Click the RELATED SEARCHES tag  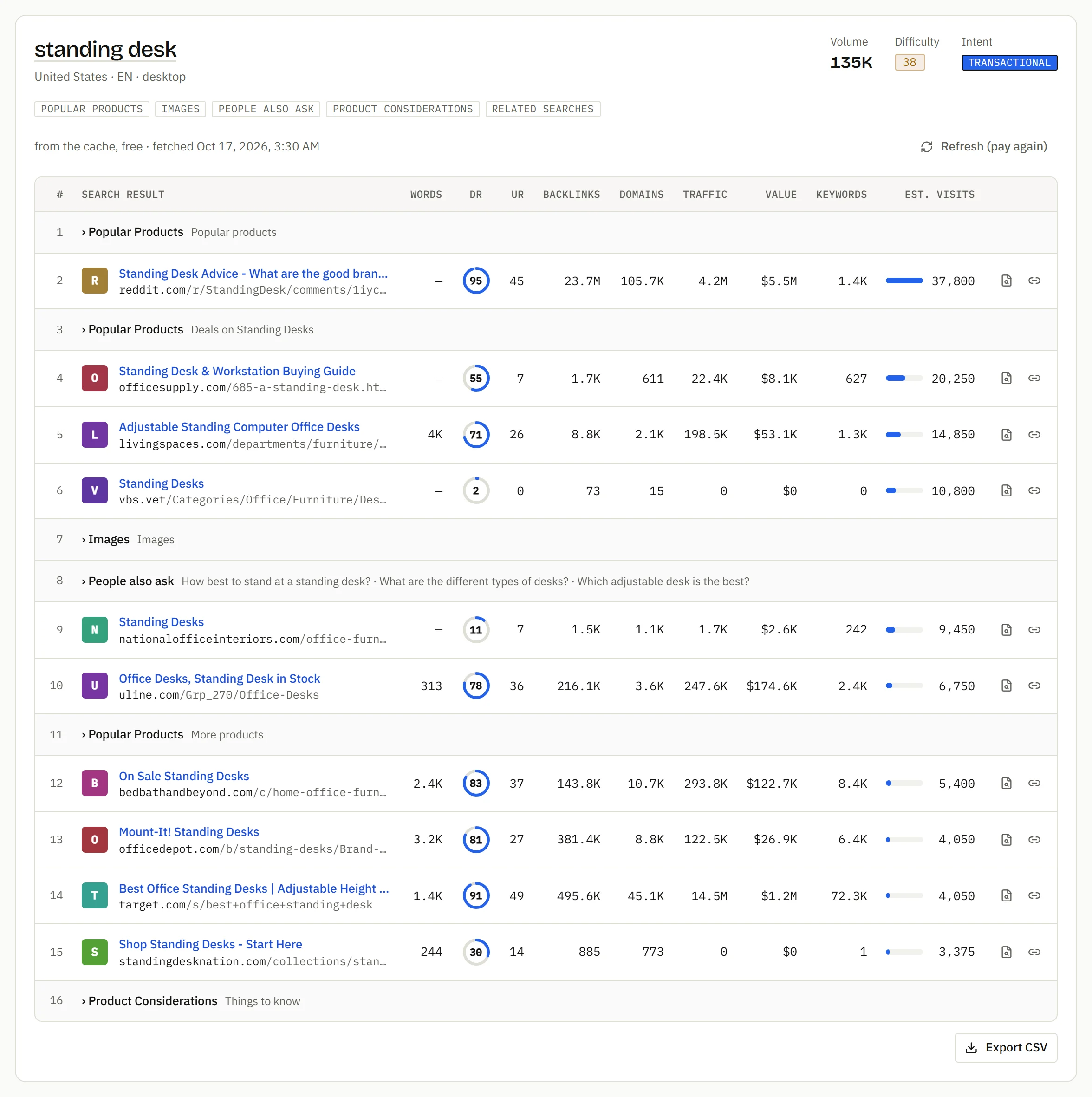[x=543, y=109]
